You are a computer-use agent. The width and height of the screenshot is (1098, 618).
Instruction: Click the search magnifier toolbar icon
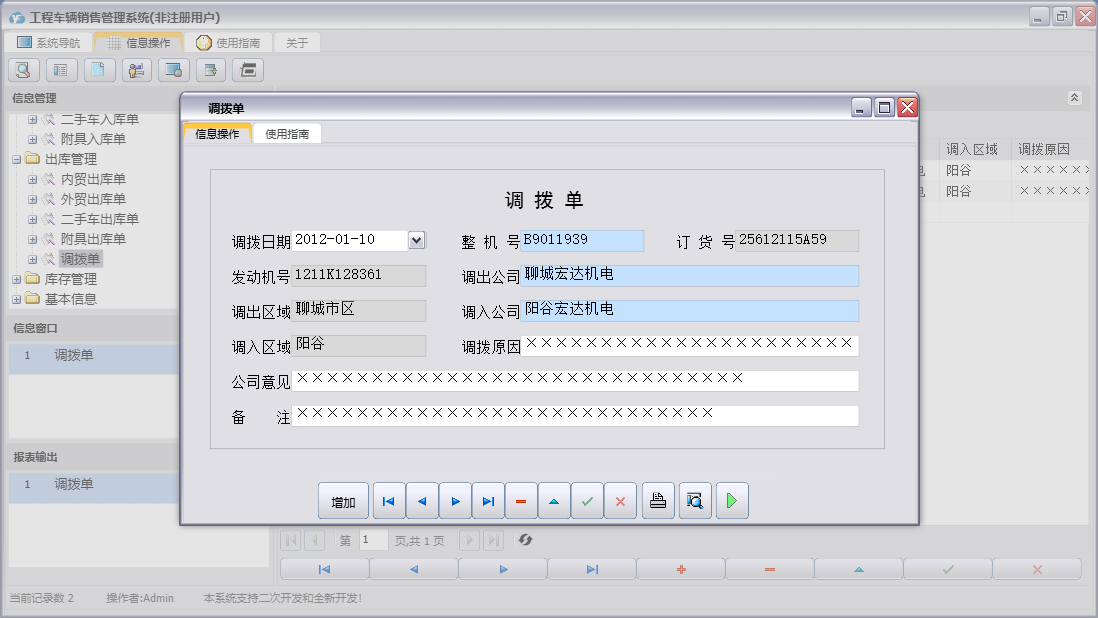pyautogui.click(x=24, y=70)
